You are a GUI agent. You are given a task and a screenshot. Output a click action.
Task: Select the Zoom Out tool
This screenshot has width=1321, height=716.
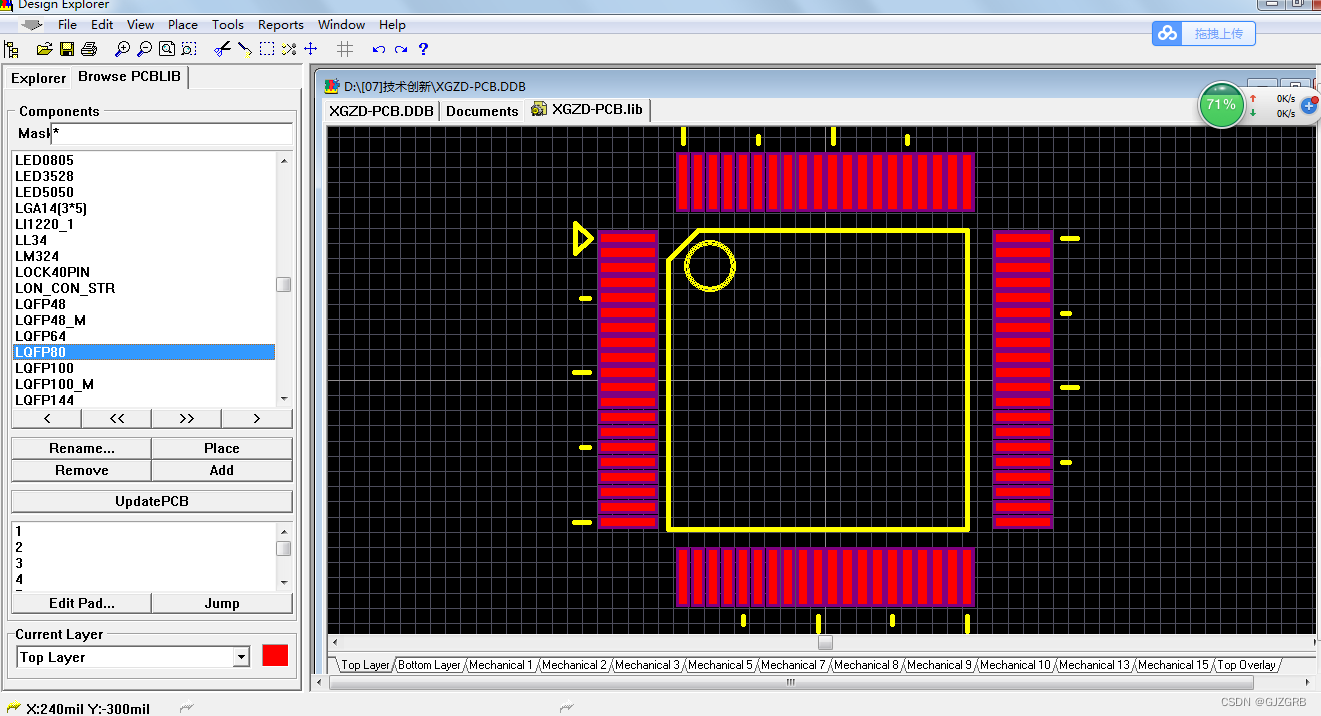tap(143, 48)
